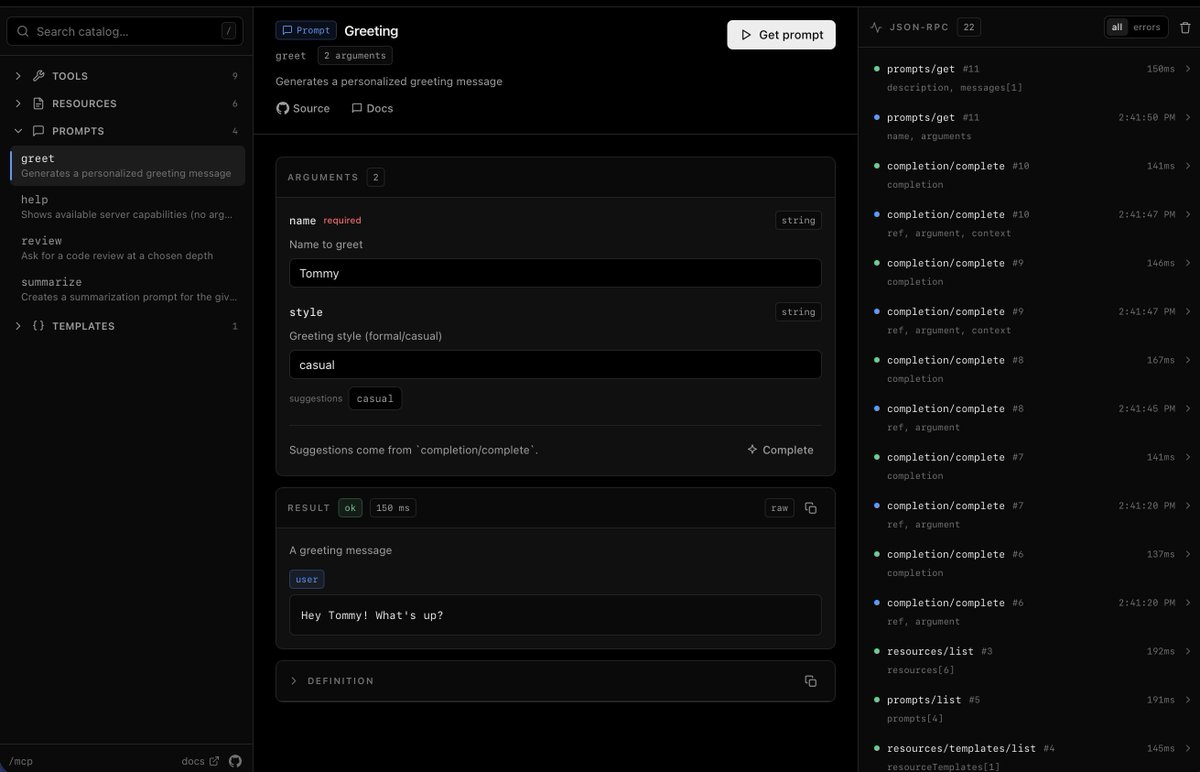Click the completion/complete #8 167ms entry
Image resolution: width=1200 pixels, height=772 pixels.
pyautogui.click(x=1030, y=369)
